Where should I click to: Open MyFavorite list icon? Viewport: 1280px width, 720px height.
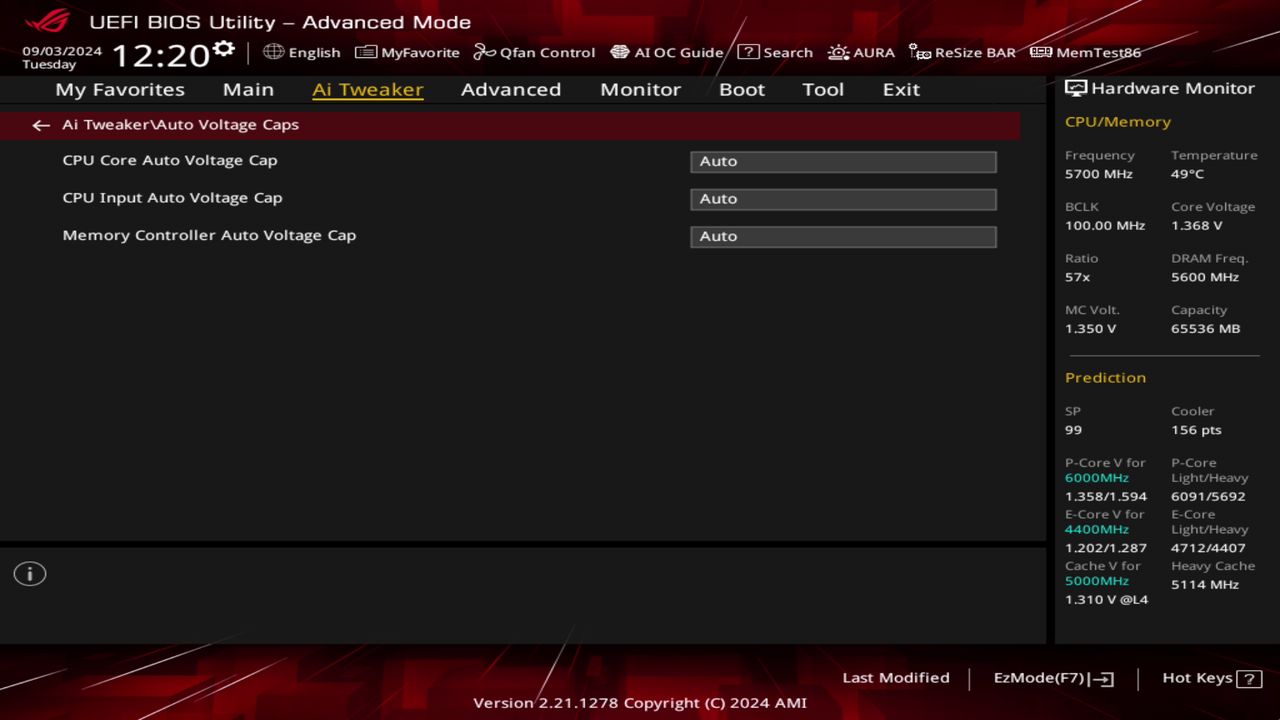(x=366, y=52)
